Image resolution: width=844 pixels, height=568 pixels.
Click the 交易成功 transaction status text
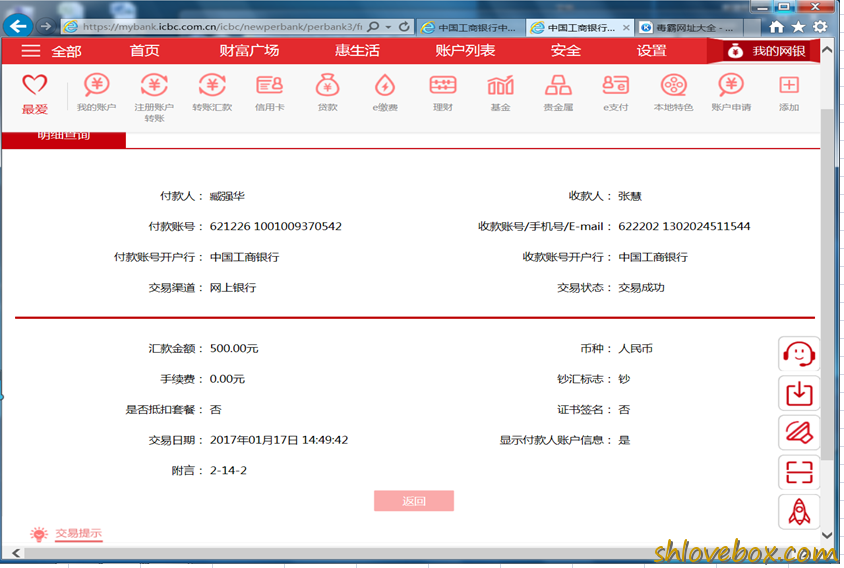click(642, 287)
